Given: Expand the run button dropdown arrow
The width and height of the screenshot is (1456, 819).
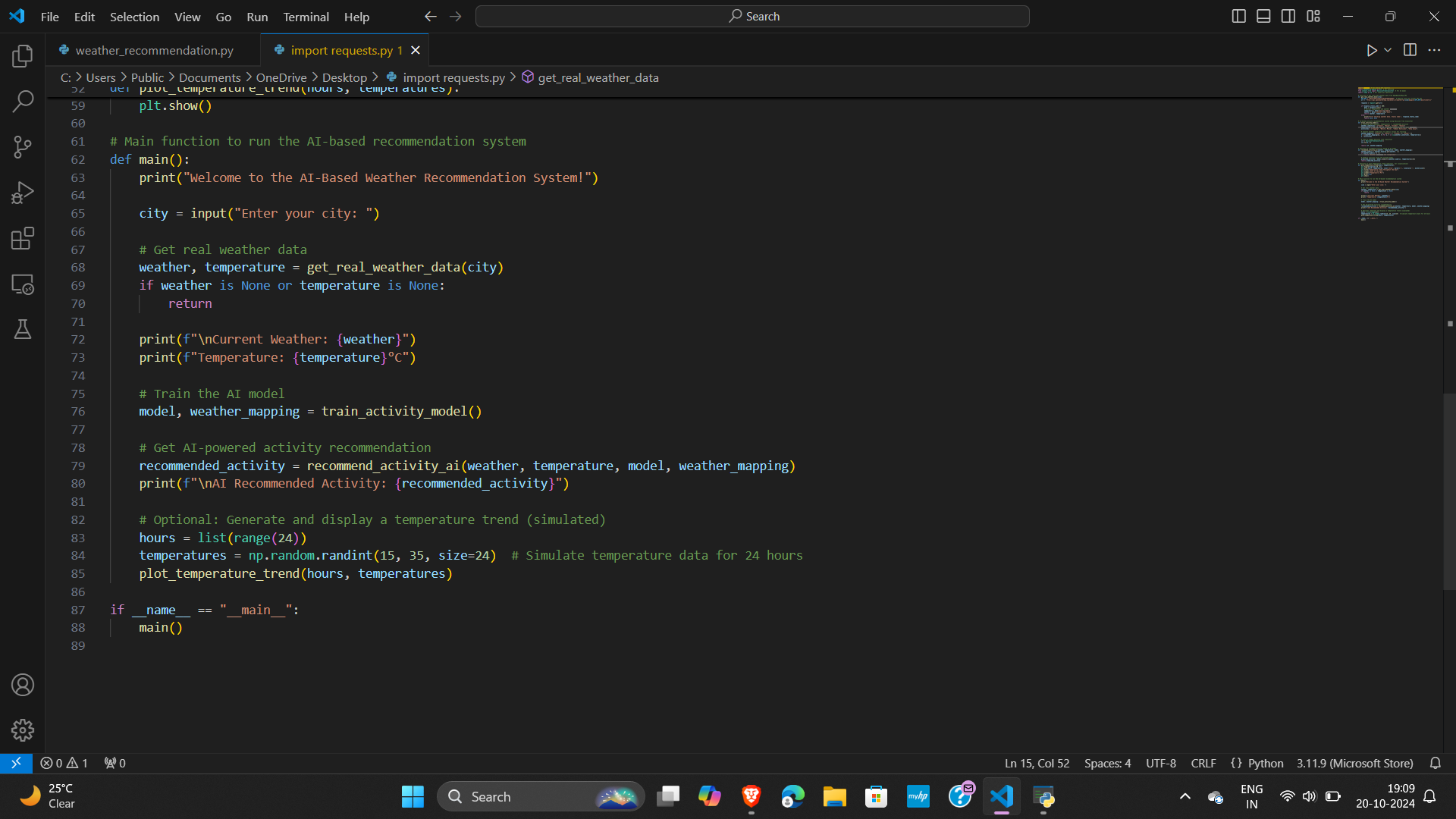Looking at the screenshot, I should tap(1388, 50).
